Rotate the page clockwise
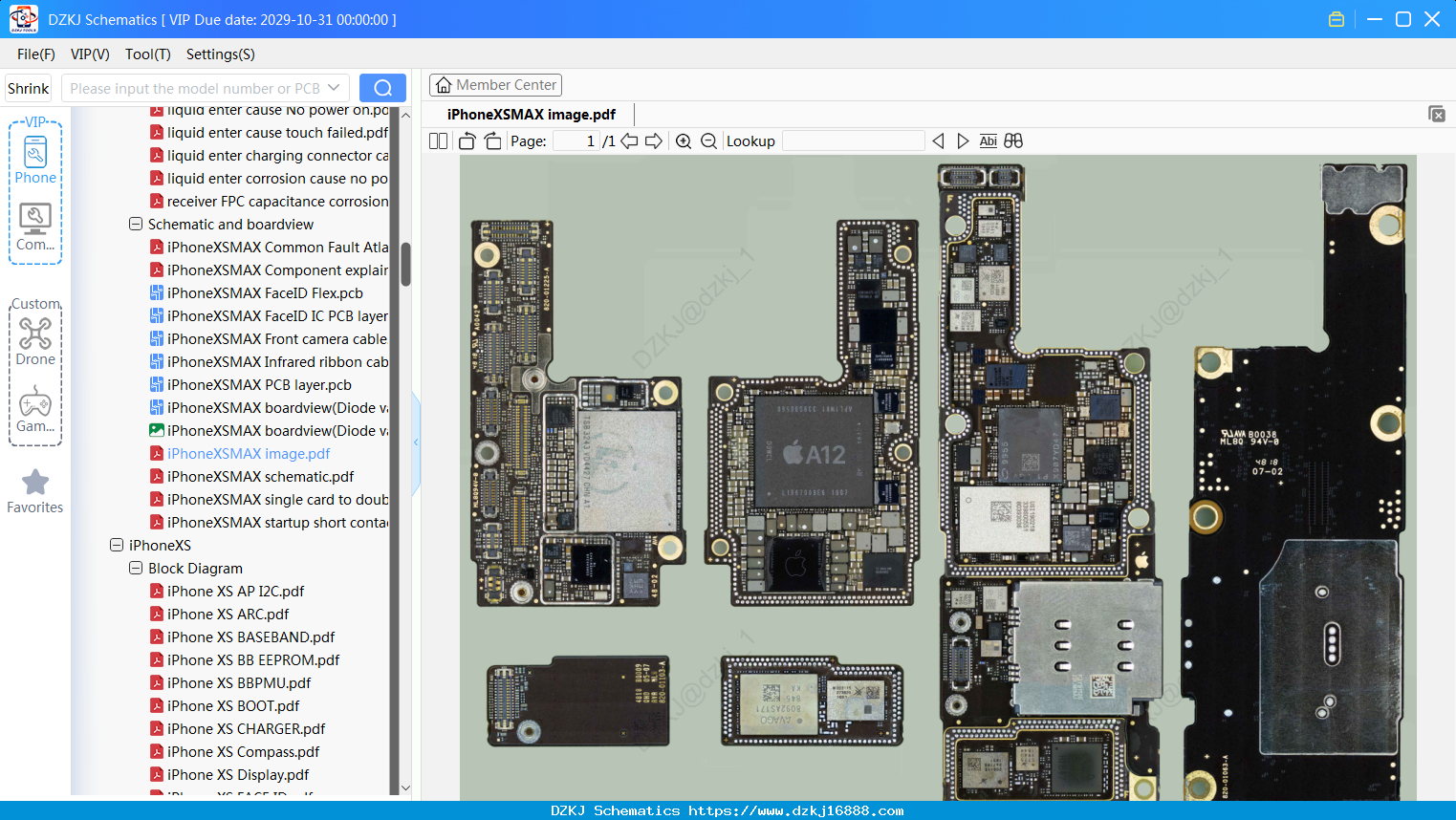This screenshot has height=820, width=1456. coord(492,141)
